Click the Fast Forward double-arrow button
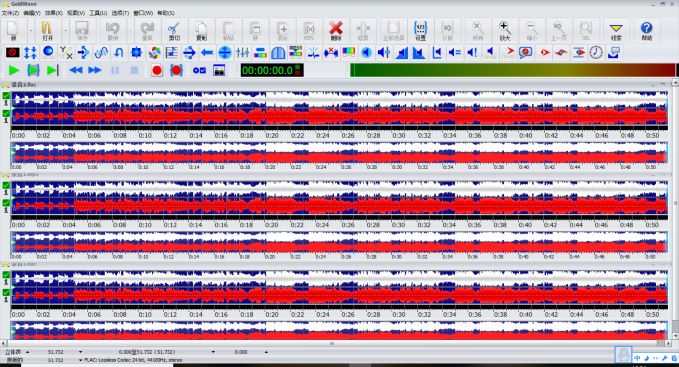The width and height of the screenshot is (679, 367). point(94,70)
